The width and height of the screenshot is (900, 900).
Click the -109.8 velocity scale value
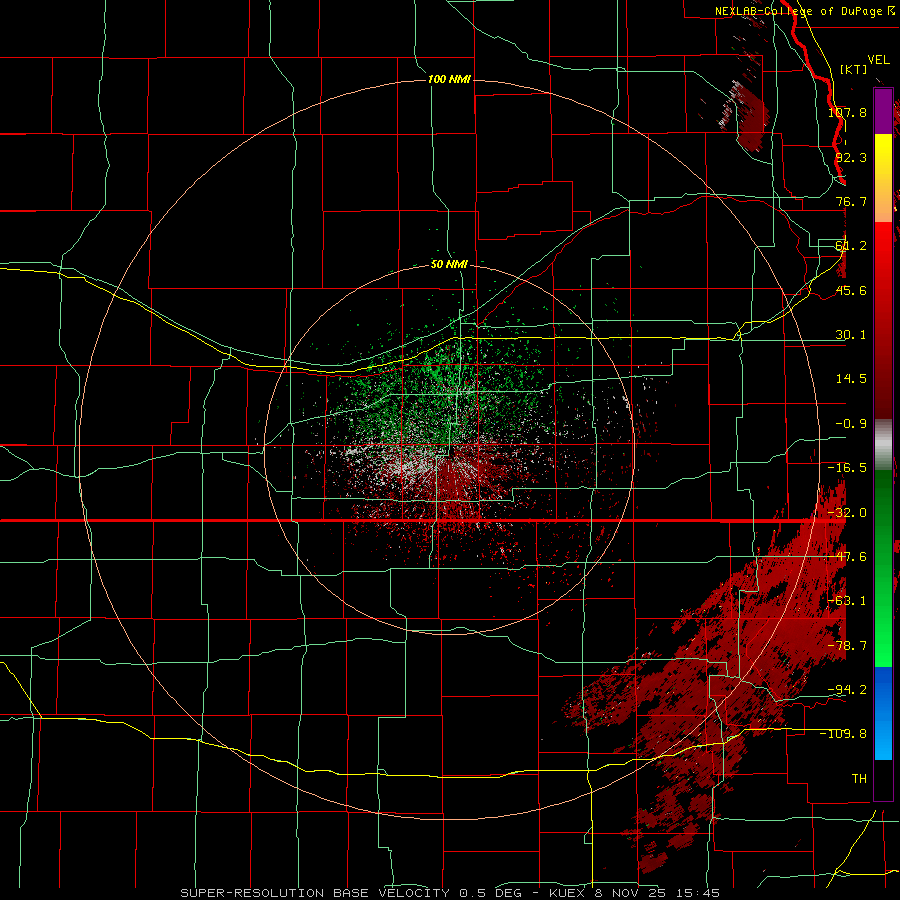click(844, 734)
